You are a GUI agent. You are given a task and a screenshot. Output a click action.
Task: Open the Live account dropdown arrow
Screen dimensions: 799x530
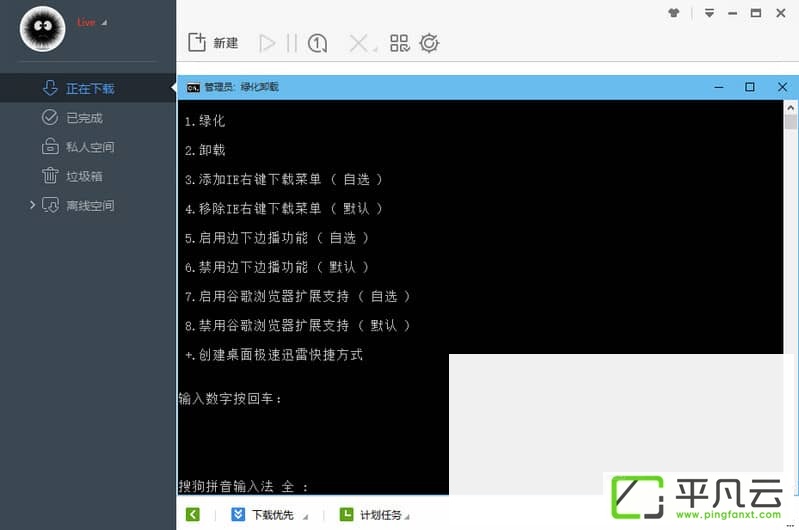coord(104,23)
